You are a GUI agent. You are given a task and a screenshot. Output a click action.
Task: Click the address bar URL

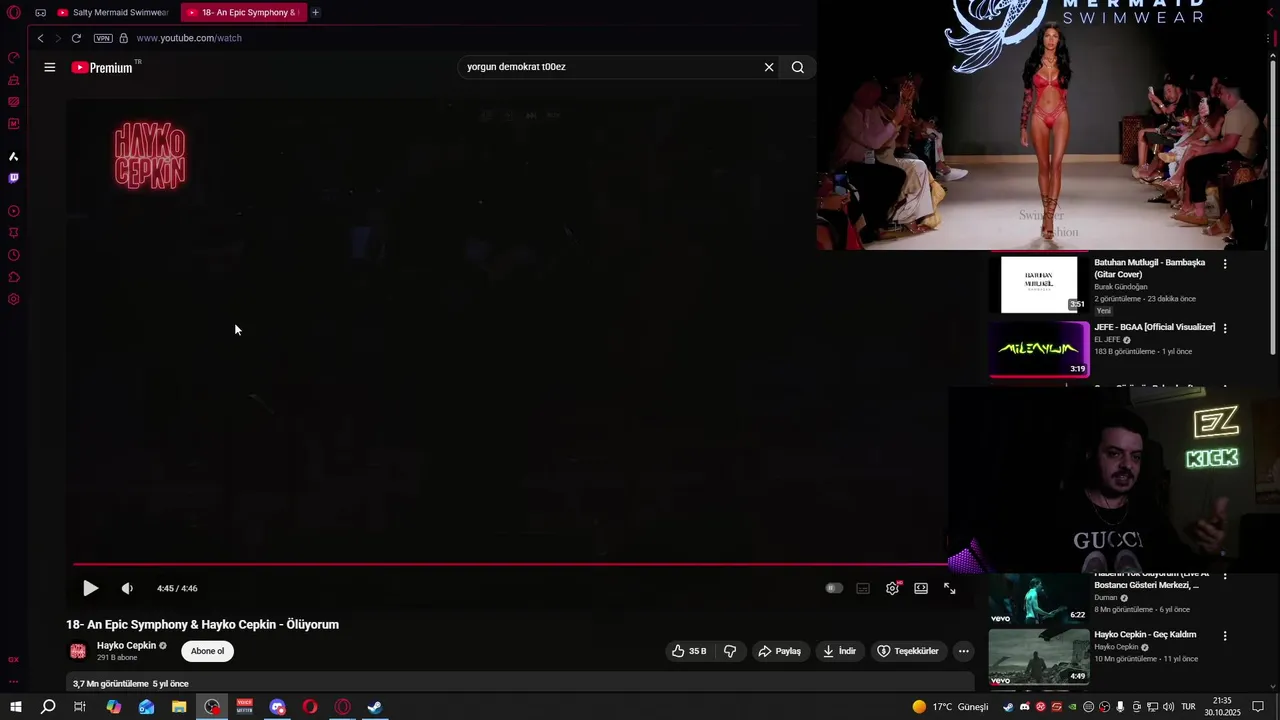(189, 38)
